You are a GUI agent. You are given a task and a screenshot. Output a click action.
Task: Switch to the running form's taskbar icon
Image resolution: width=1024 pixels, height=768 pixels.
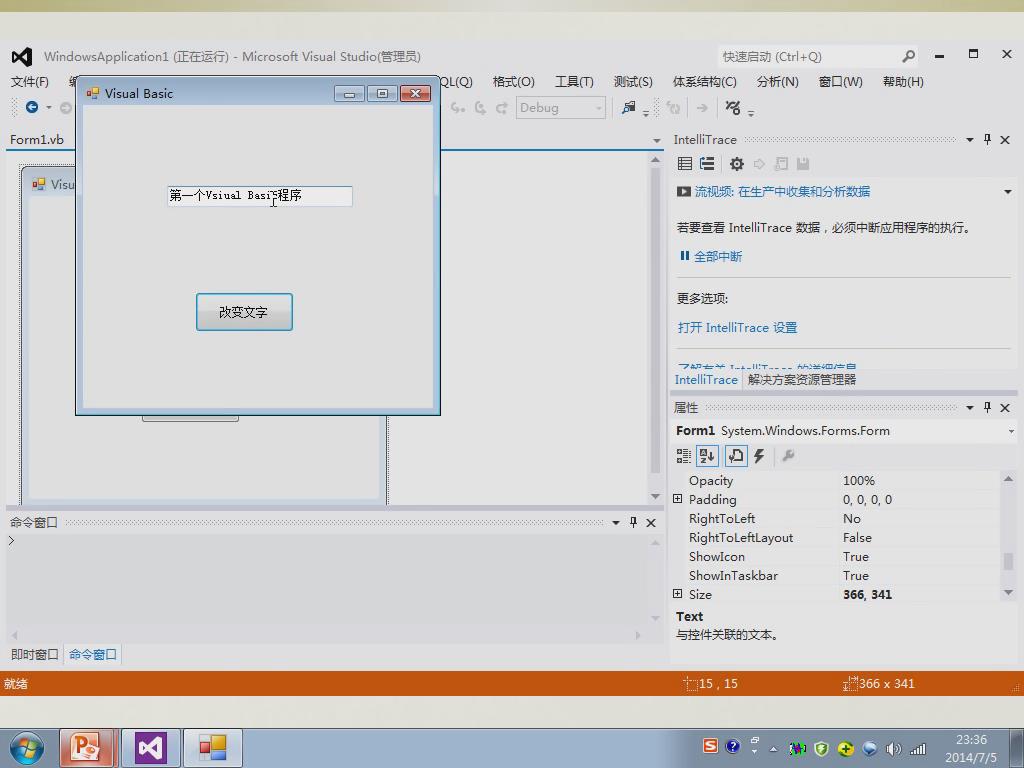click(x=213, y=748)
